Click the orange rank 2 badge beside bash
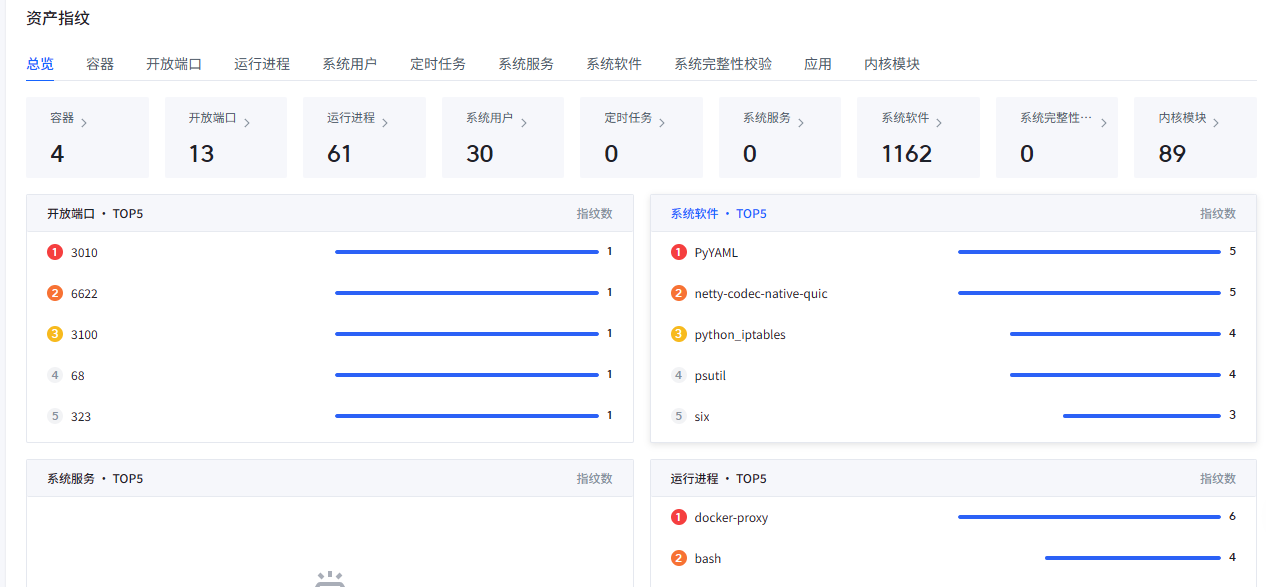The width and height of the screenshot is (1266, 587). pos(678,558)
